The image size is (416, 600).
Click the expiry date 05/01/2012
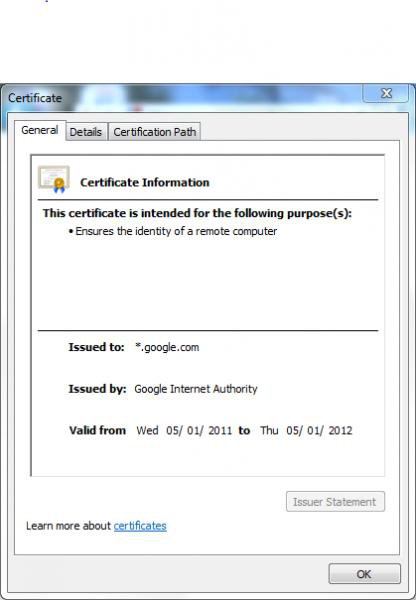[319, 431]
